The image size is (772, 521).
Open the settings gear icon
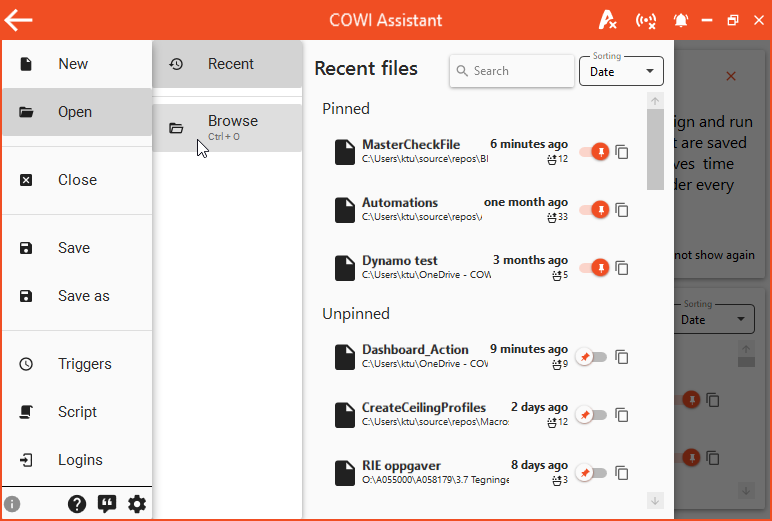(x=137, y=504)
